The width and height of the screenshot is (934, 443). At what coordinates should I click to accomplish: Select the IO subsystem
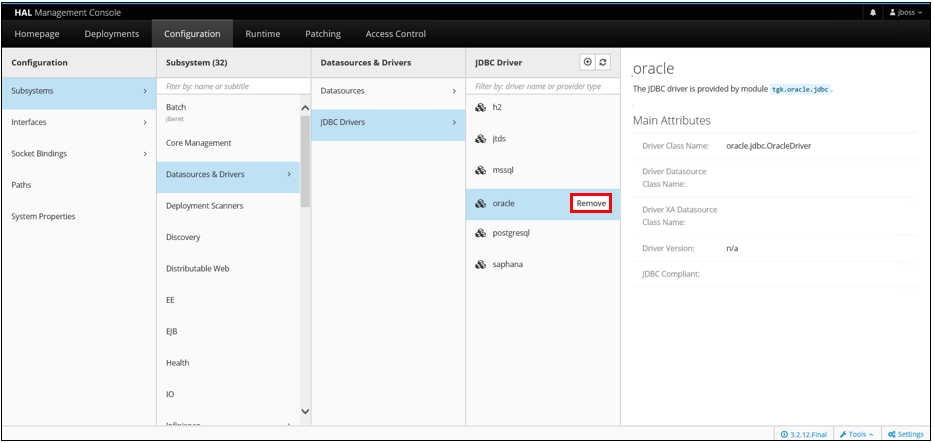tap(228, 394)
